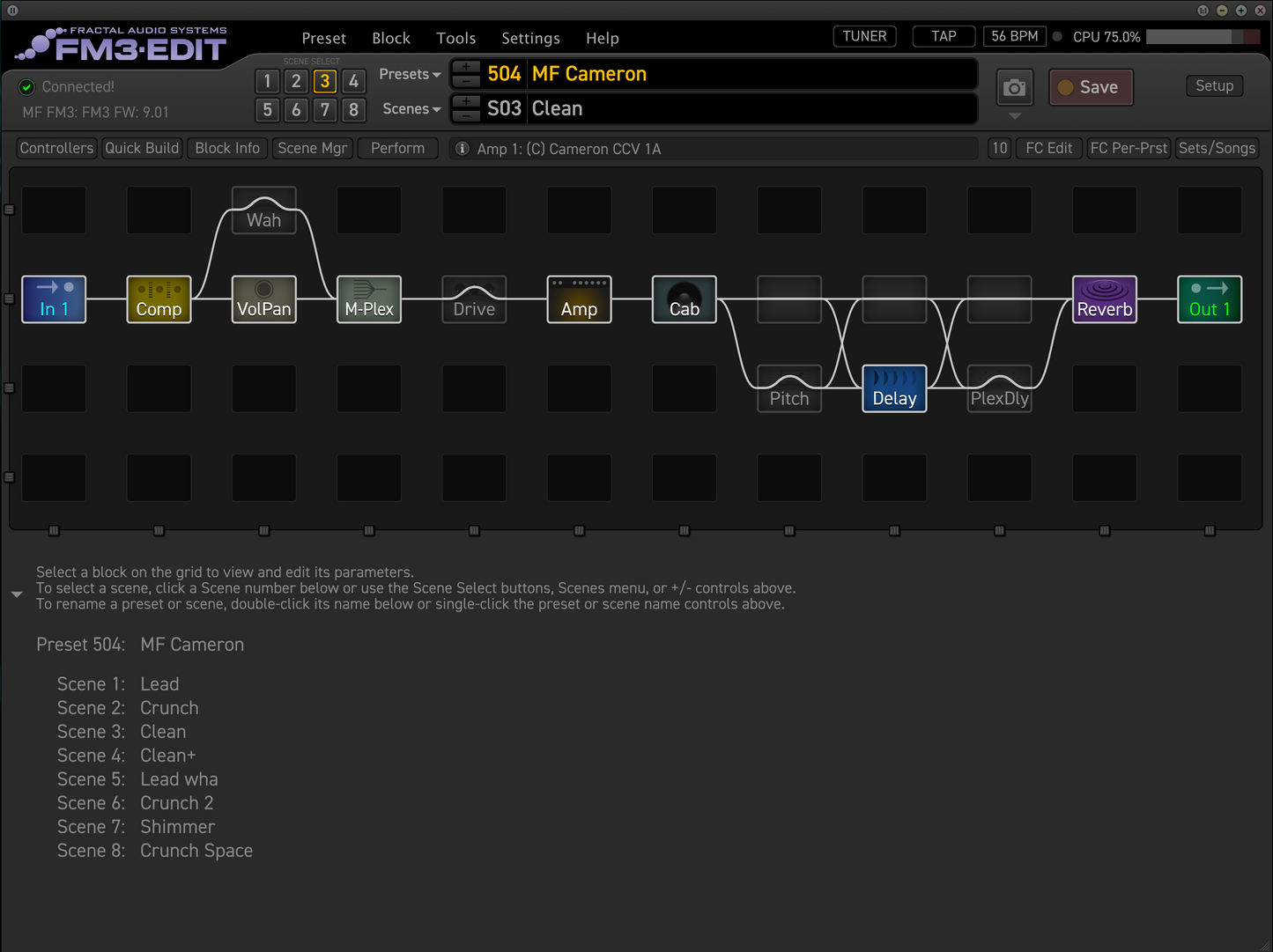1273x952 pixels.
Task: Click the 10 button near FC Edit
Action: pyautogui.click(x=999, y=148)
